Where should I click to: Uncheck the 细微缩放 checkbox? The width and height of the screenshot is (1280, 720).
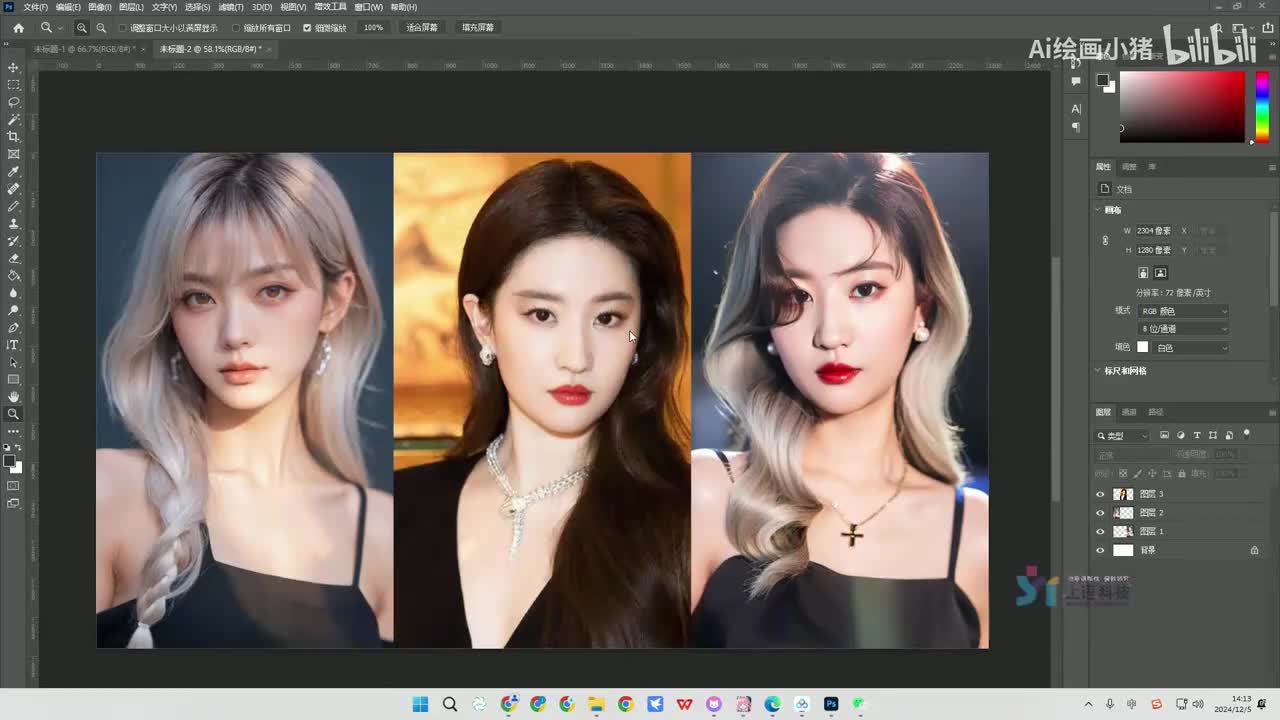pyautogui.click(x=307, y=28)
